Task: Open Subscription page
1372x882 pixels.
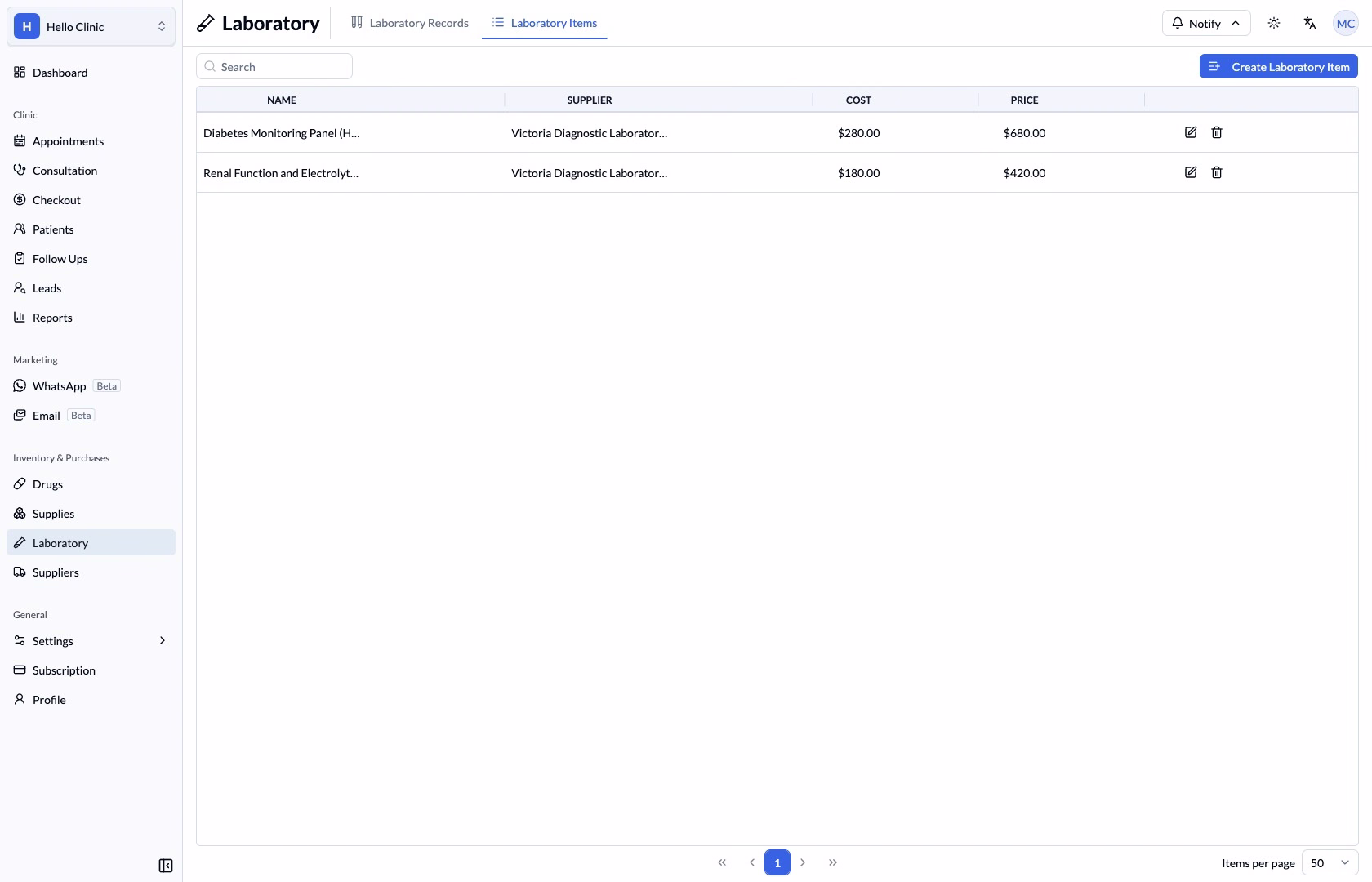Action: (x=91, y=670)
